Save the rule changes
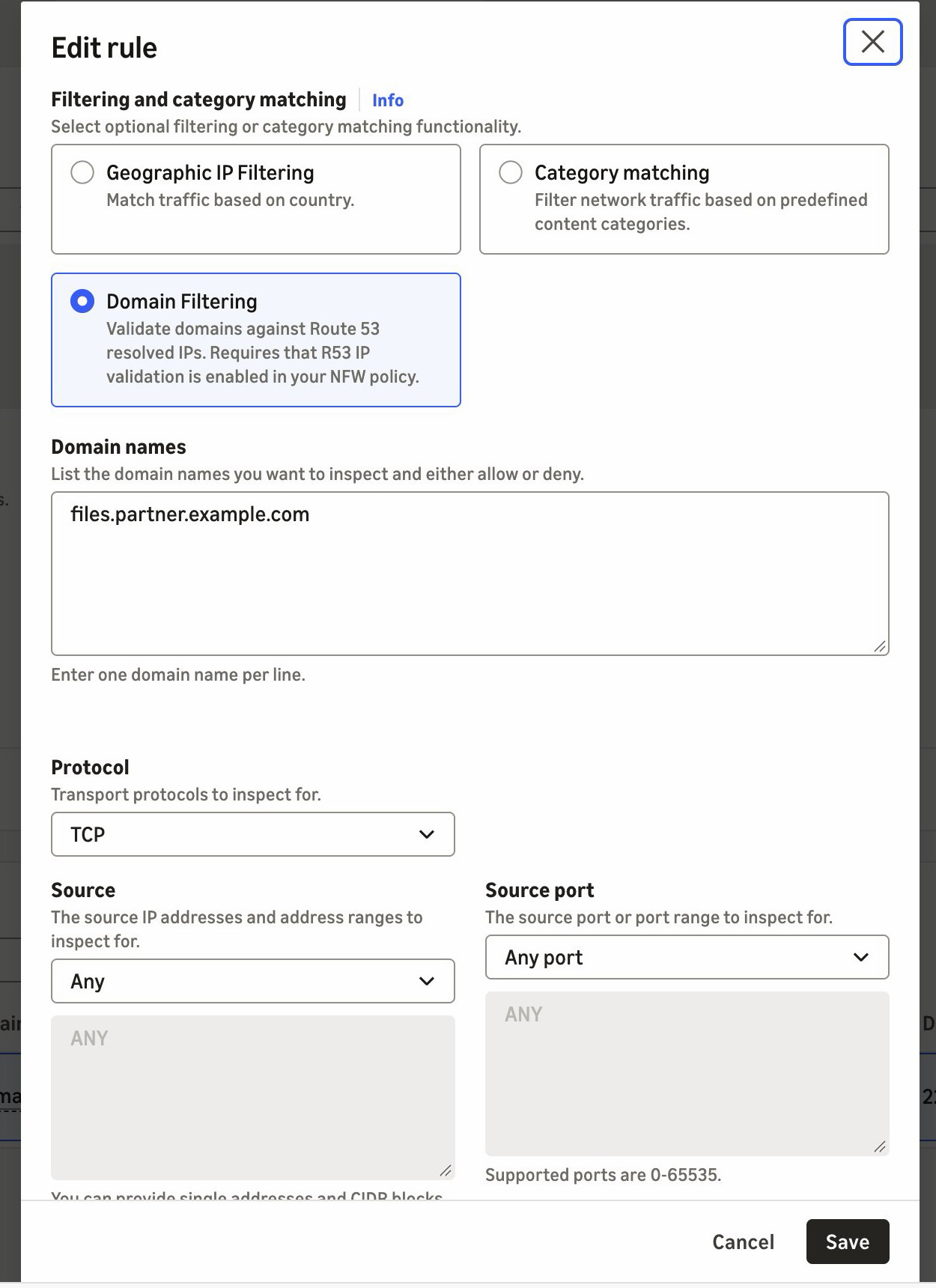This screenshot has height=1288, width=936. tap(848, 1242)
